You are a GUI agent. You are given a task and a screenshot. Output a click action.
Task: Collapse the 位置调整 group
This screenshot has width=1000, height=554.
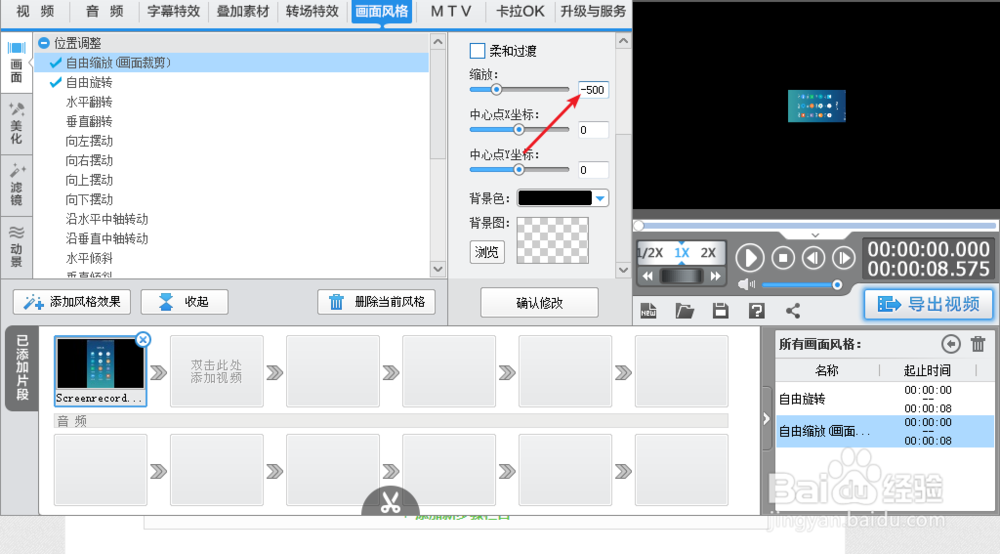[x=44, y=43]
